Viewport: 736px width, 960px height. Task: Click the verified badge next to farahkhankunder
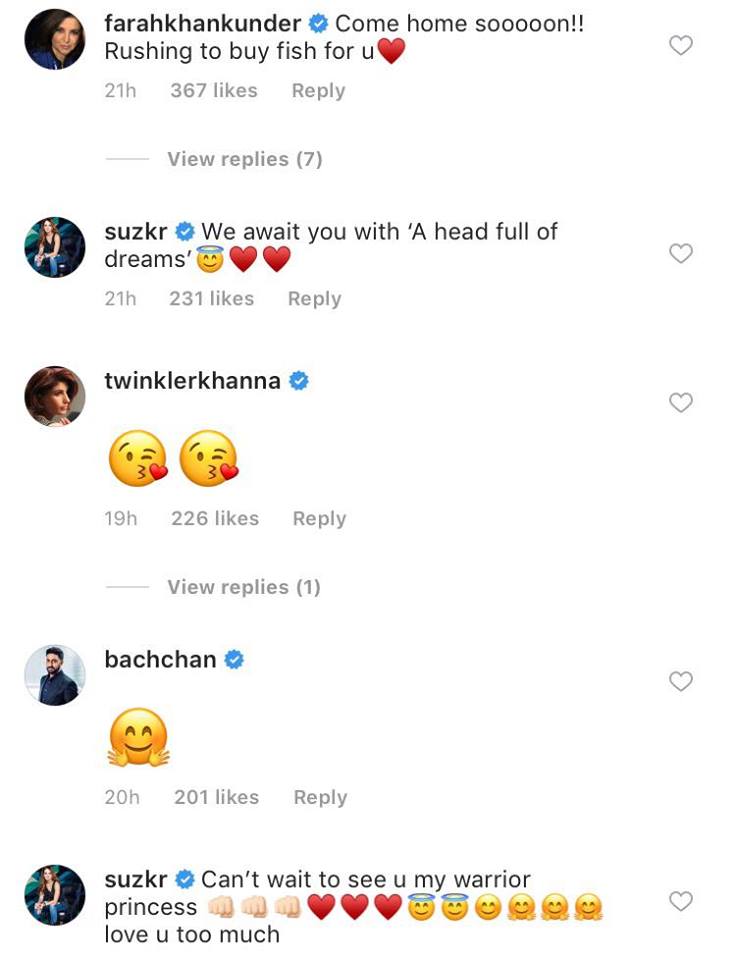tap(318, 23)
